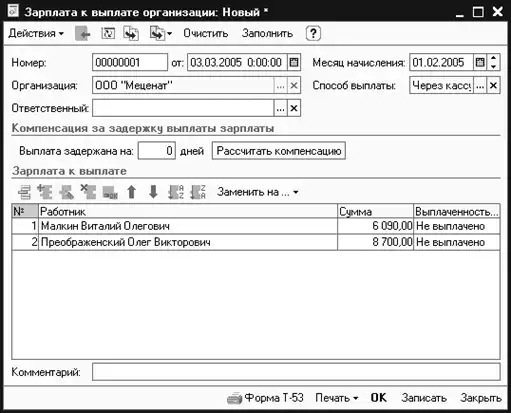This screenshot has height=413, width=511.
Task: Click Не выплачено status for Малкин
Action: point(457,226)
